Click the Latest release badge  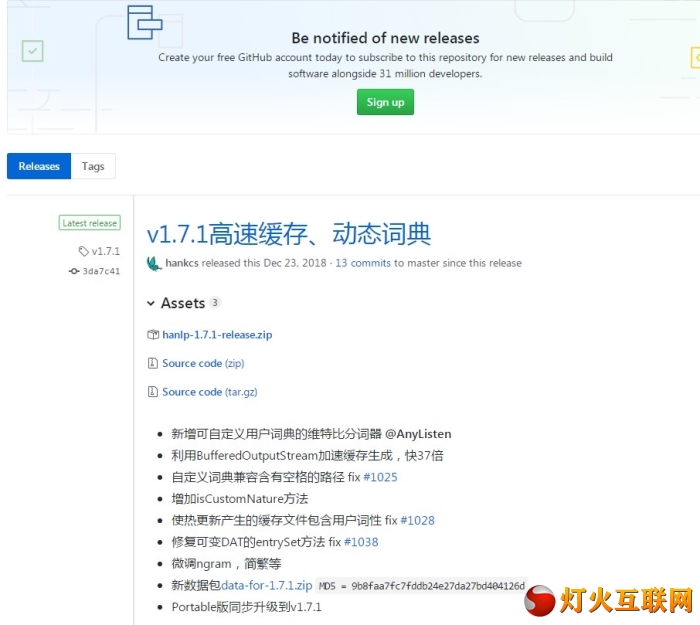90,223
